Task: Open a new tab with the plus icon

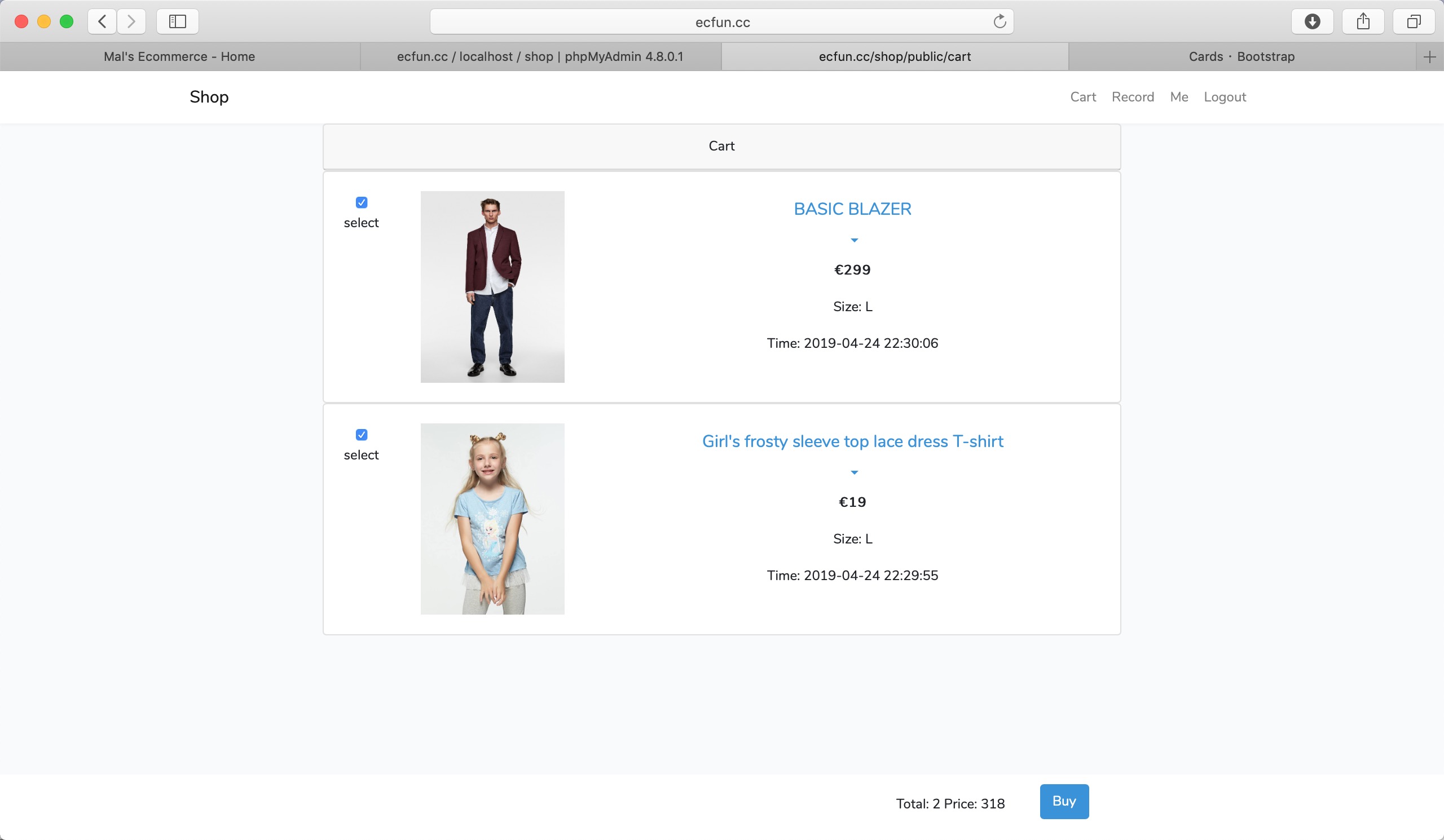Action: coord(1429,57)
